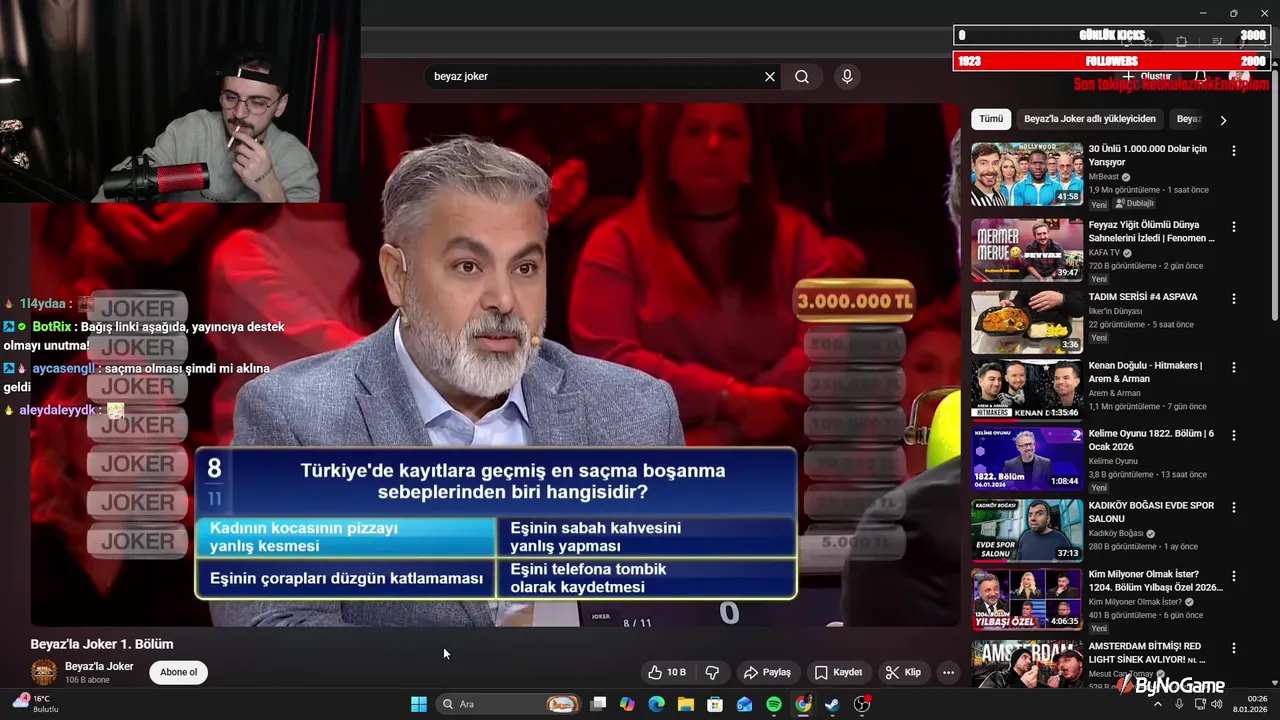The width and height of the screenshot is (1280, 720).
Task: Open the Feyyaz Yiğit KAFA TV thumbnail
Action: coord(1027,250)
